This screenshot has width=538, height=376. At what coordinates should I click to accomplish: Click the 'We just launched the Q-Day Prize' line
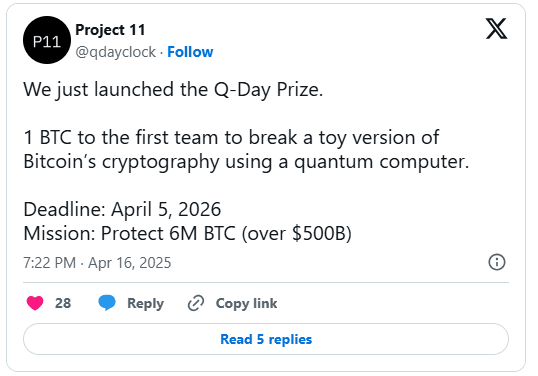pos(173,90)
